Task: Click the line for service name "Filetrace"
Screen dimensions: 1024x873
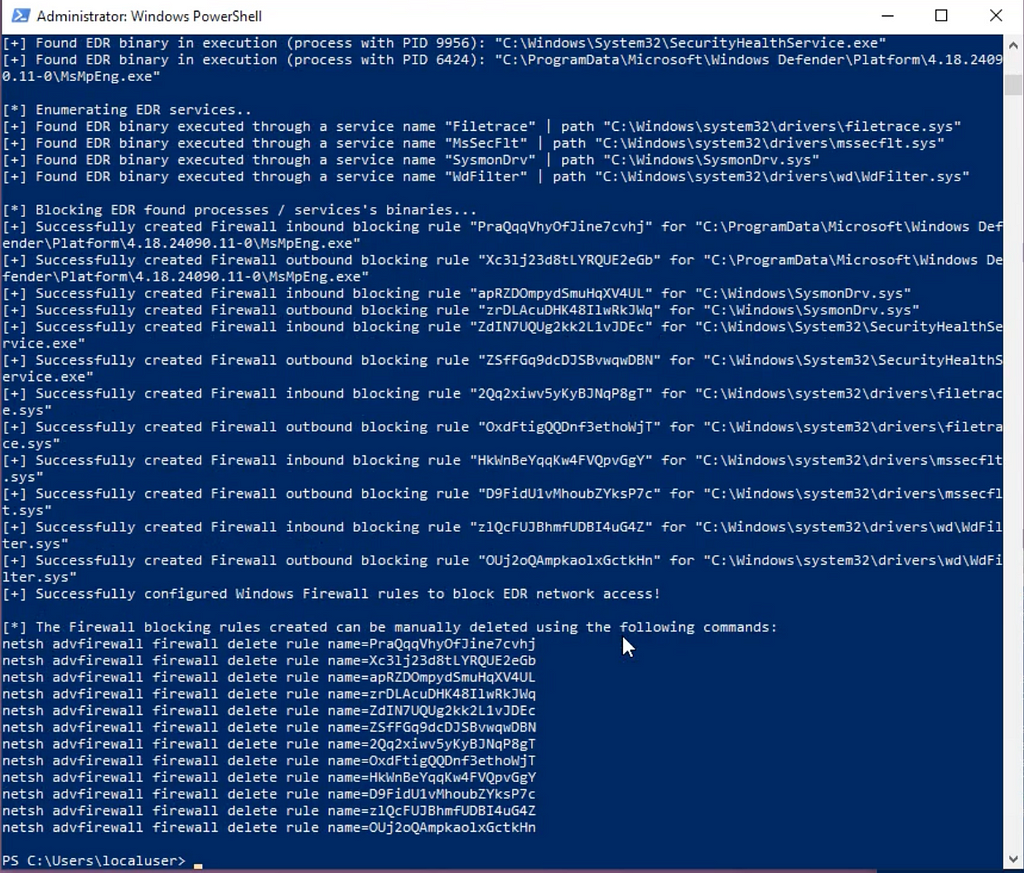Action: click(481, 126)
